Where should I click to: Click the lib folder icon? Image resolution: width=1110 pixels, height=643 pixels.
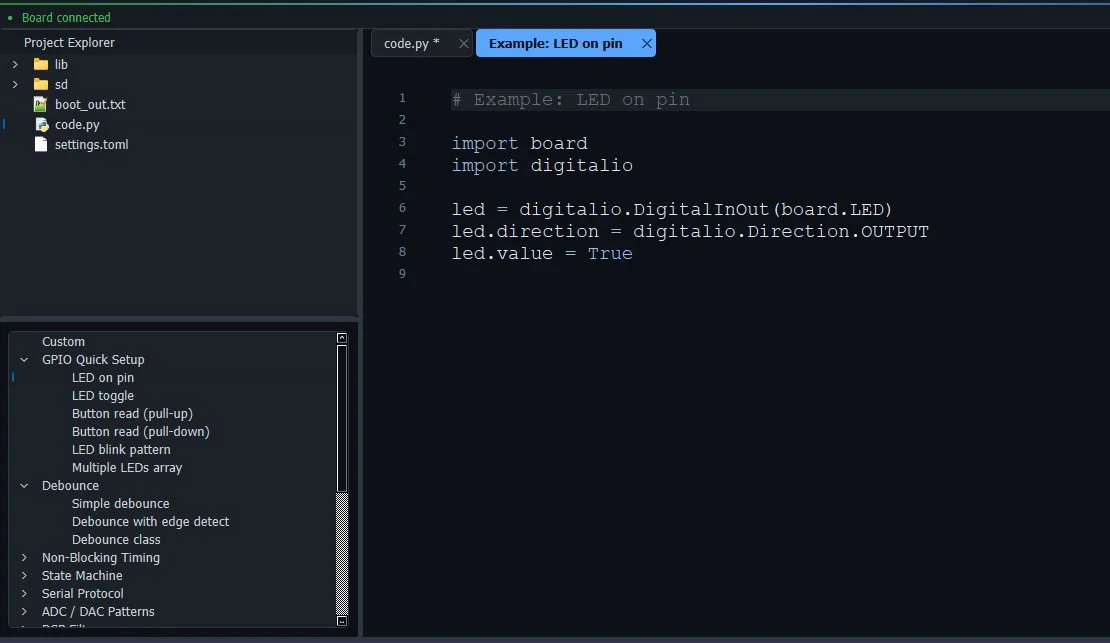click(x=41, y=64)
